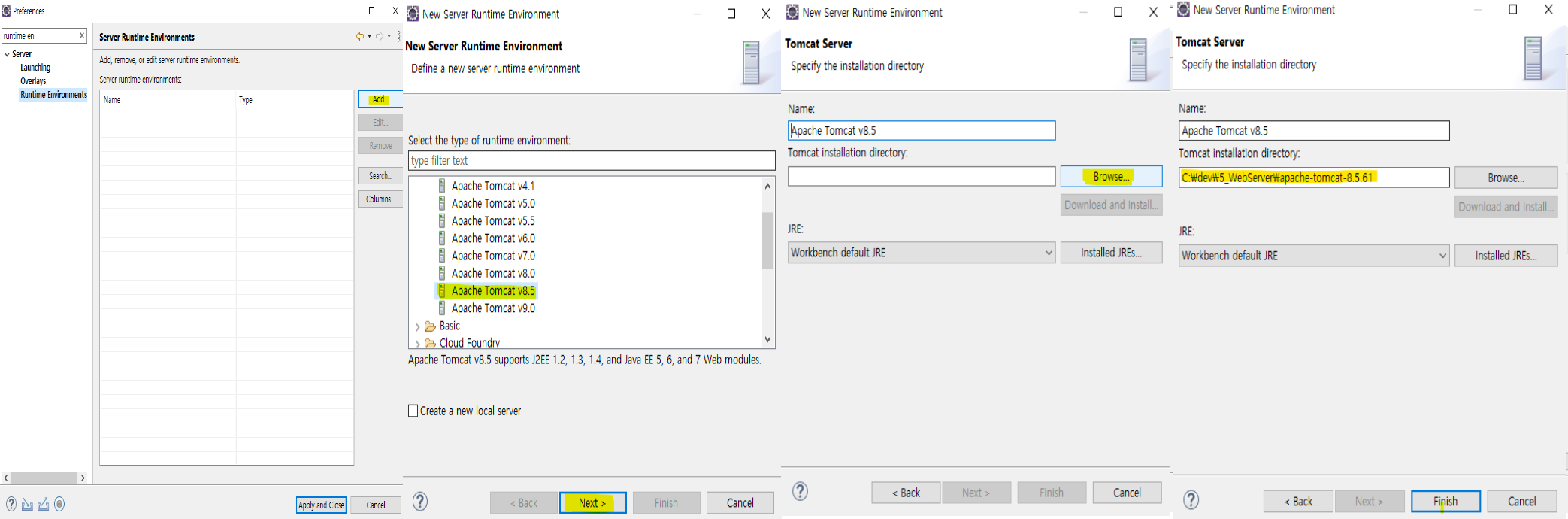This screenshot has height=519, width=1568.
Task: Collapse the Server tree node
Action: point(7,54)
